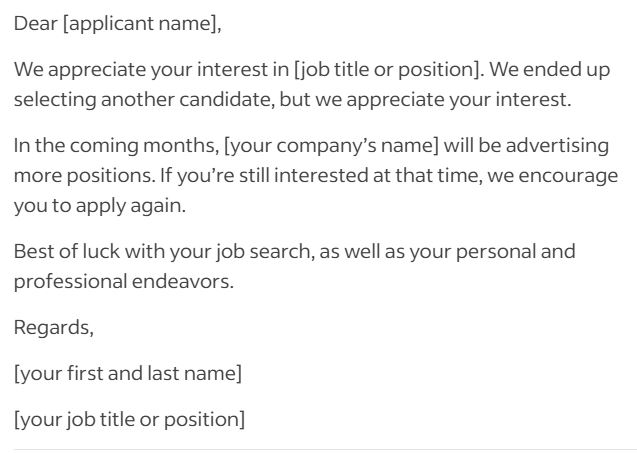The image size is (637, 453).
Task: Click the words "more positions"
Action: point(78,176)
